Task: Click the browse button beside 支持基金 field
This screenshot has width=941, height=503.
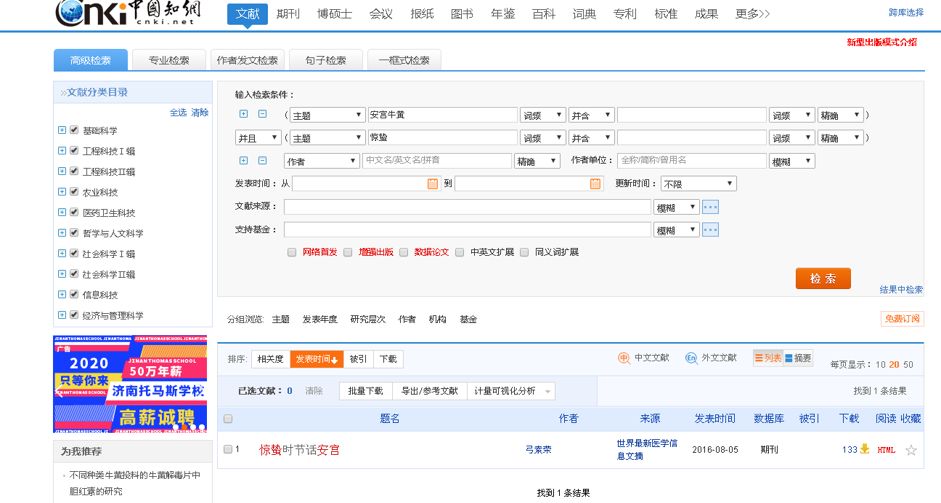Action: click(711, 230)
